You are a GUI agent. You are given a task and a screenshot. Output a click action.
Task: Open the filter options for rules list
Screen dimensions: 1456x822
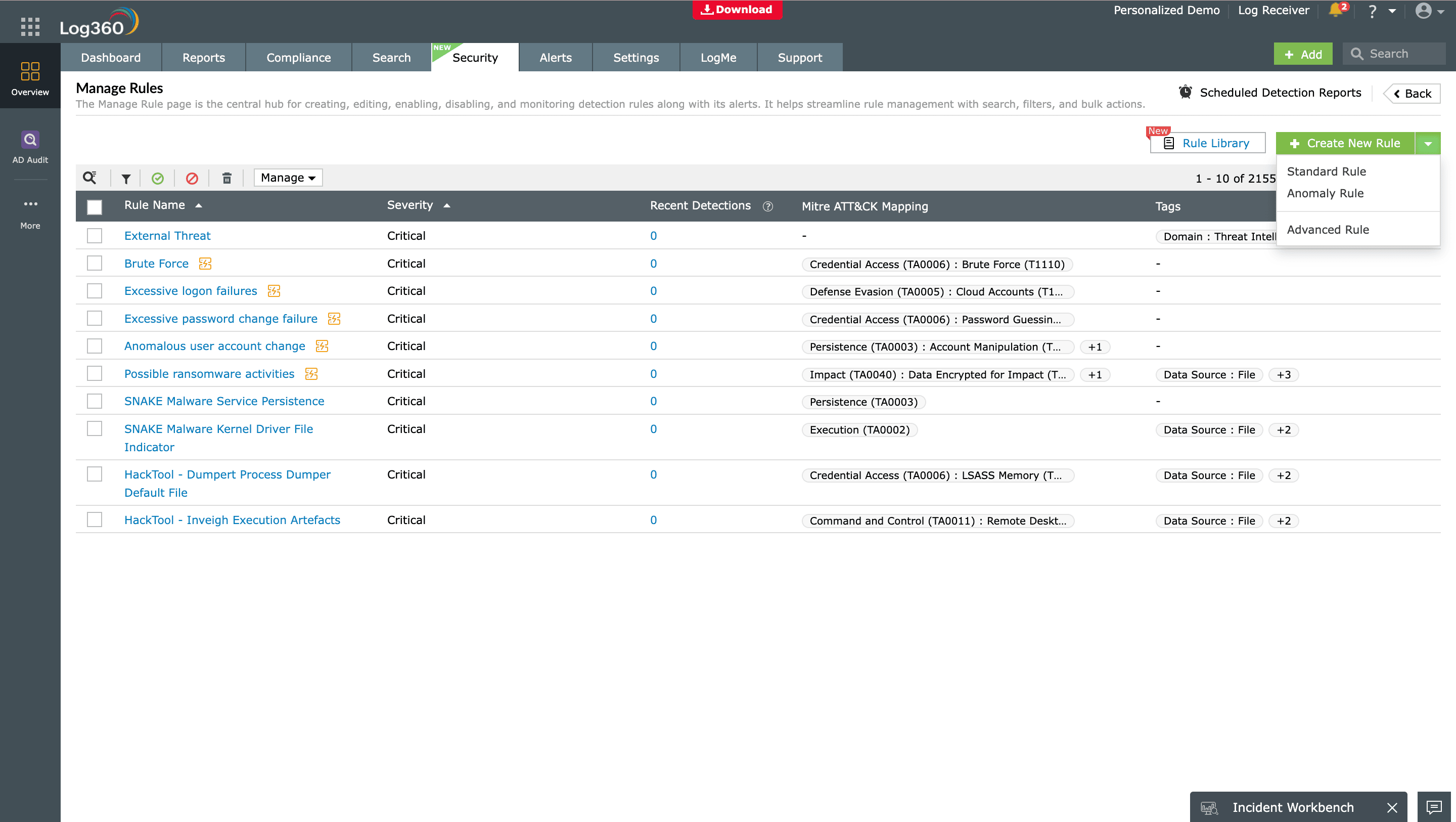[125, 178]
